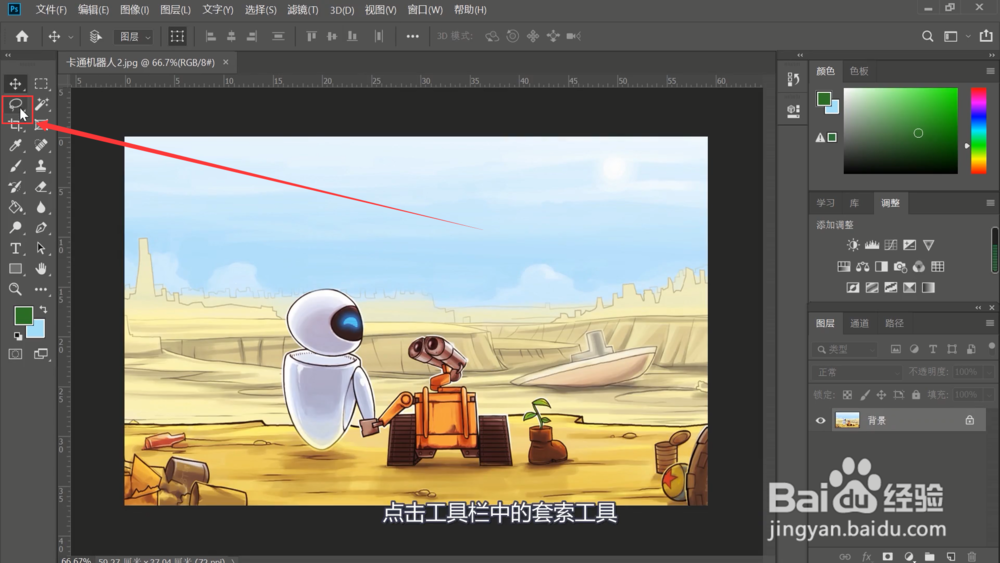1000x563 pixels.
Task: Open the History panel icon
Action: pyautogui.click(x=793, y=79)
